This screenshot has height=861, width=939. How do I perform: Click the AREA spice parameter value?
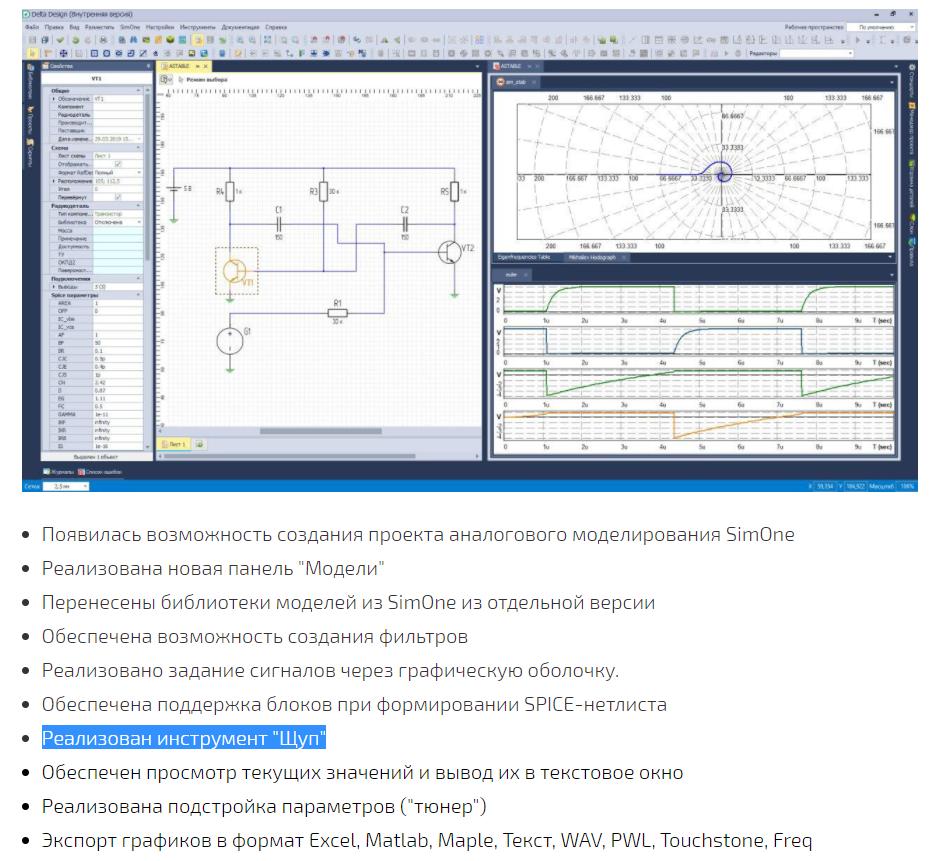[x=118, y=304]
